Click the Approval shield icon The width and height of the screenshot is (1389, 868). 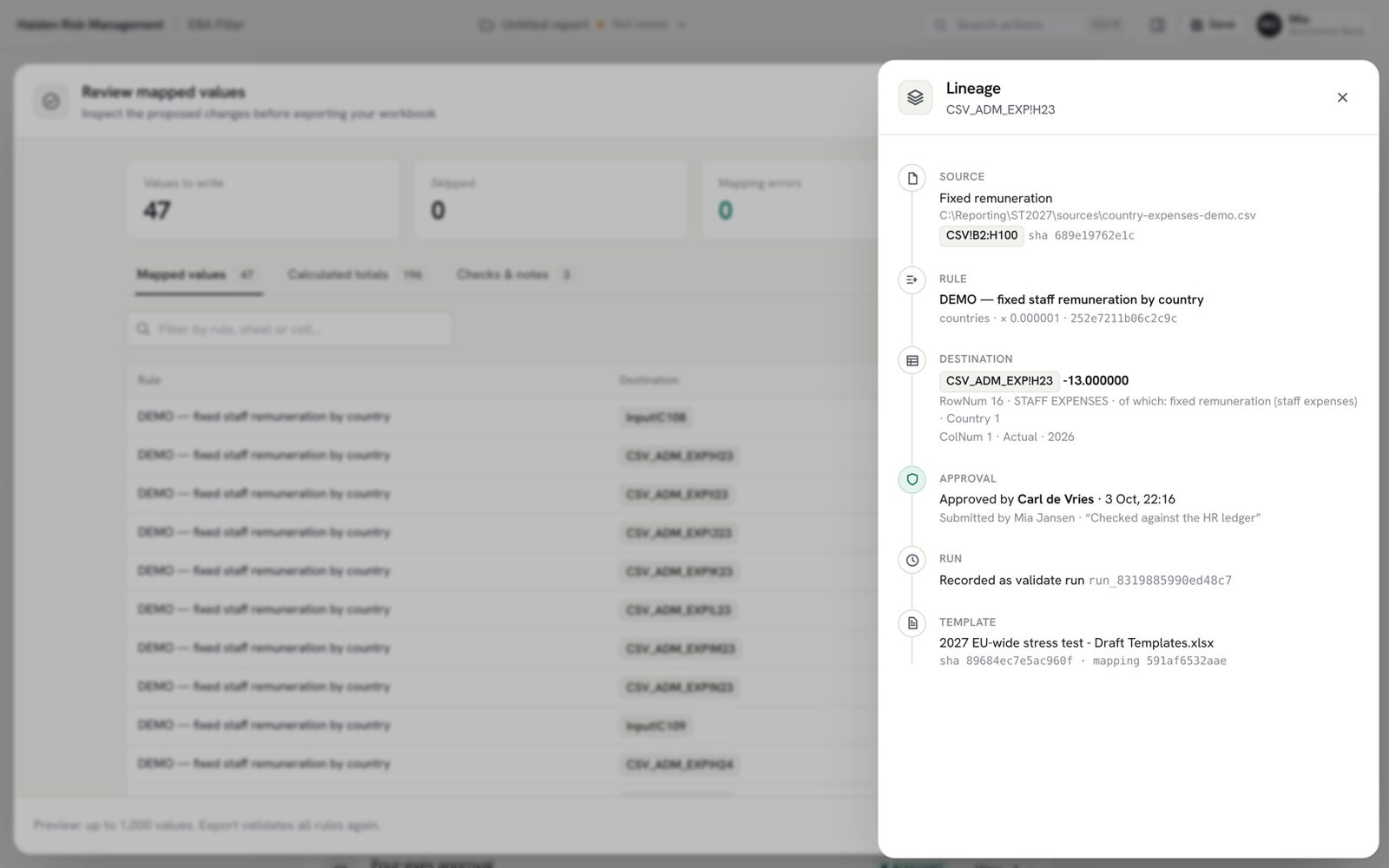912,479
